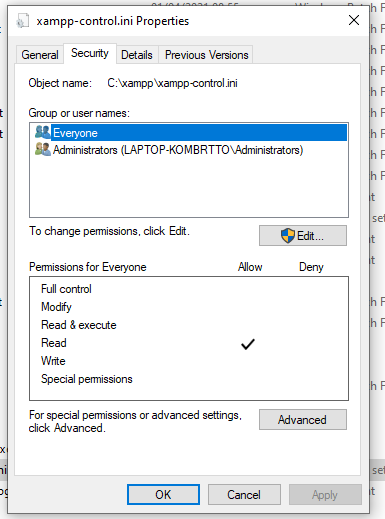Select Everyone in group list
This screenshot has width=385, height=519.
point(189,133)
